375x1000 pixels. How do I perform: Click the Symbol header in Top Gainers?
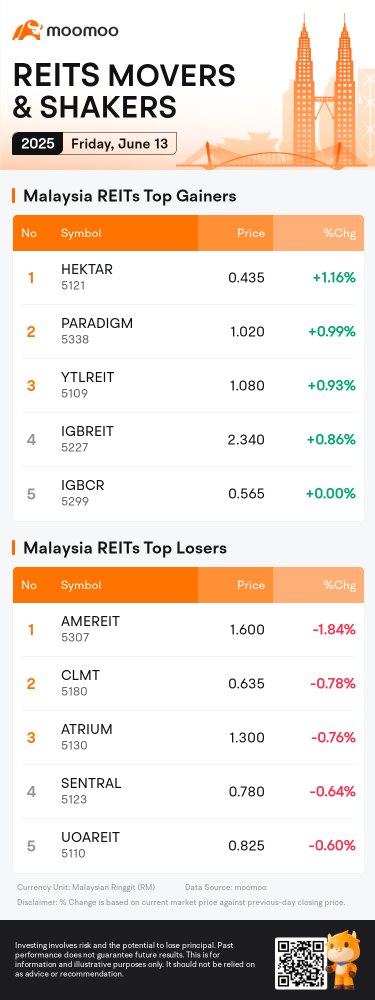tap(81, 233)
